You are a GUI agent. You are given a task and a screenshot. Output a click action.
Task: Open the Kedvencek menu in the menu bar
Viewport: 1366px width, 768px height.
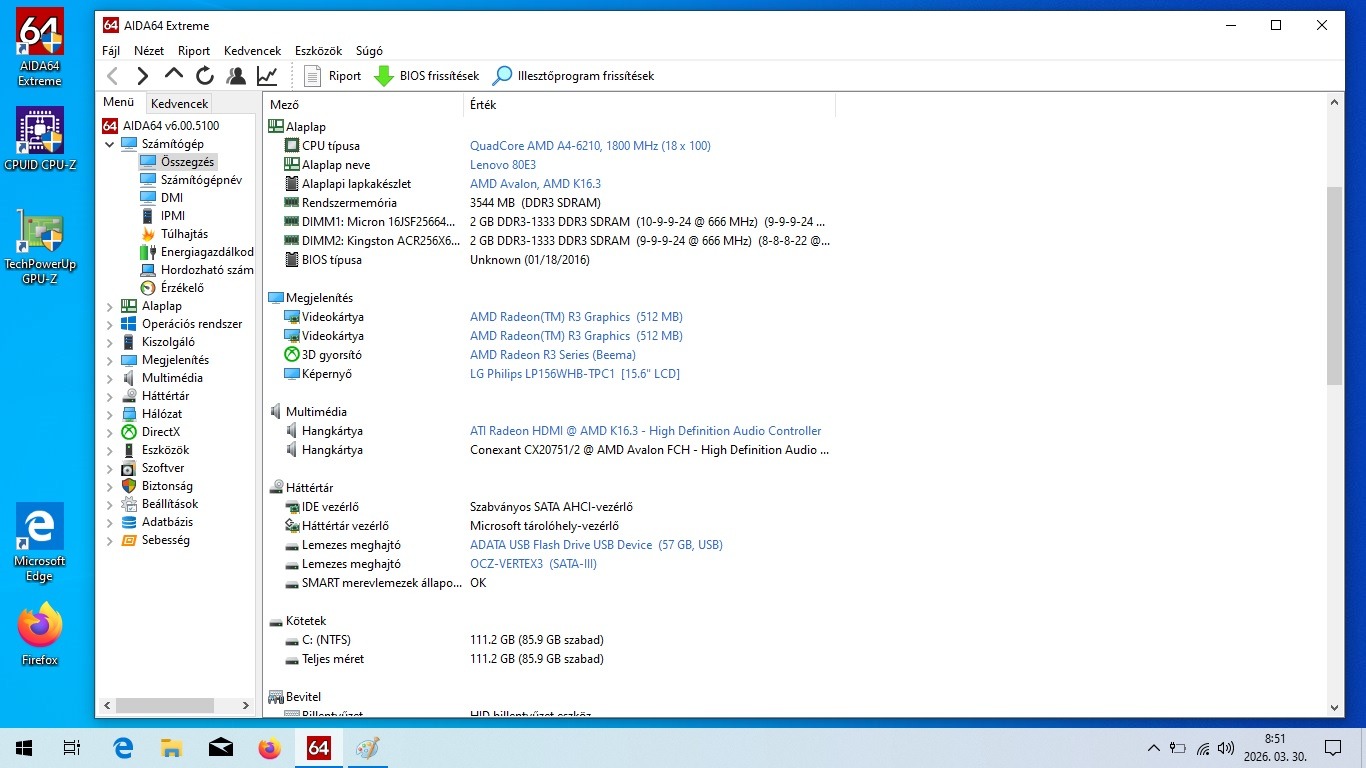(252, 51)
